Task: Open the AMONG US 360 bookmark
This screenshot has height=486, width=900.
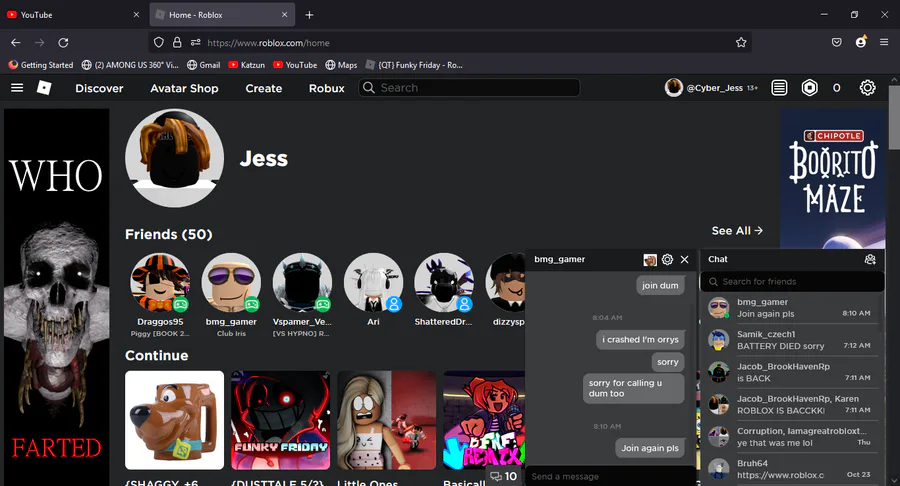Action: [130, 65]
